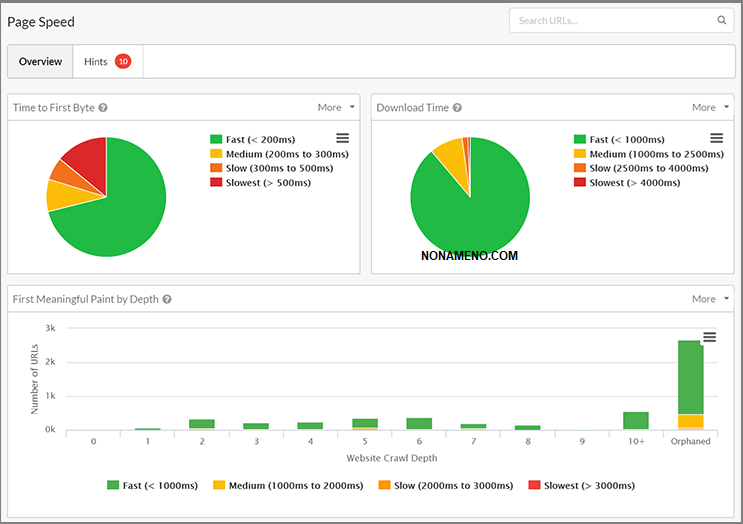Expand More dropdown in Download Time panel
Viewport: 743px width, 524px height.
click(710, 108)
